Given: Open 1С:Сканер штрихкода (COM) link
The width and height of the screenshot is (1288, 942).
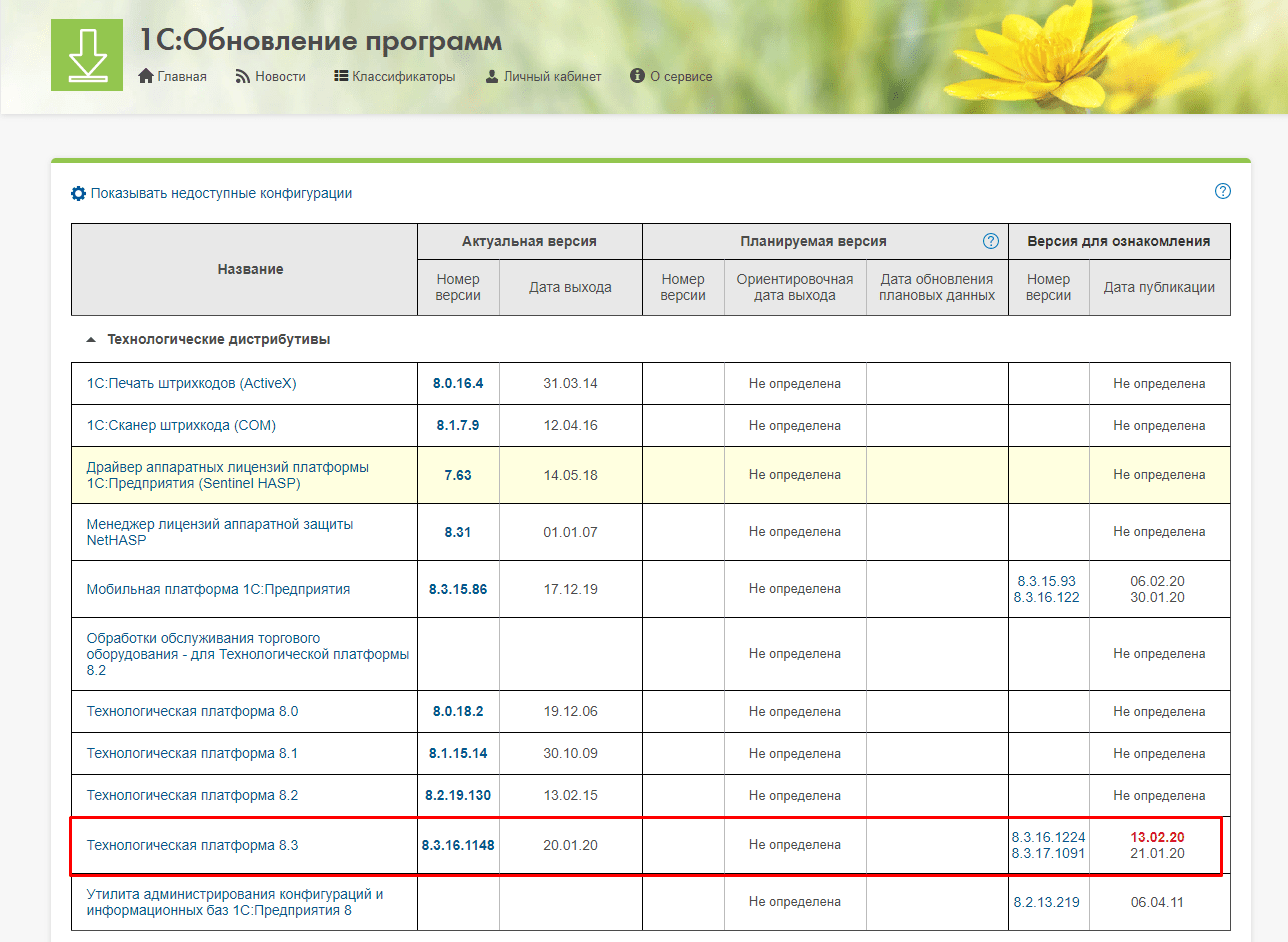Looking at the screenshot, I should (181, 425).
